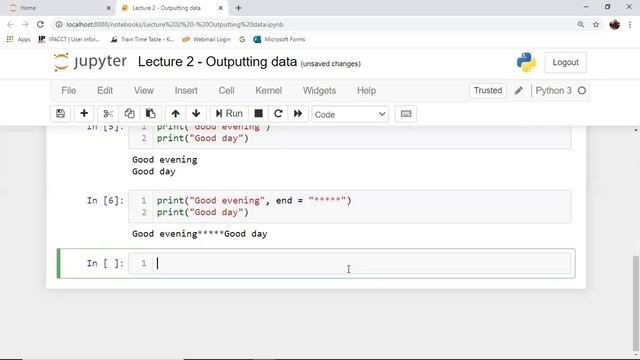This screenshot has width=640, height=360.
Task: Restart and run all cells fast-forward icon
Action: click(x=298, y=114)
